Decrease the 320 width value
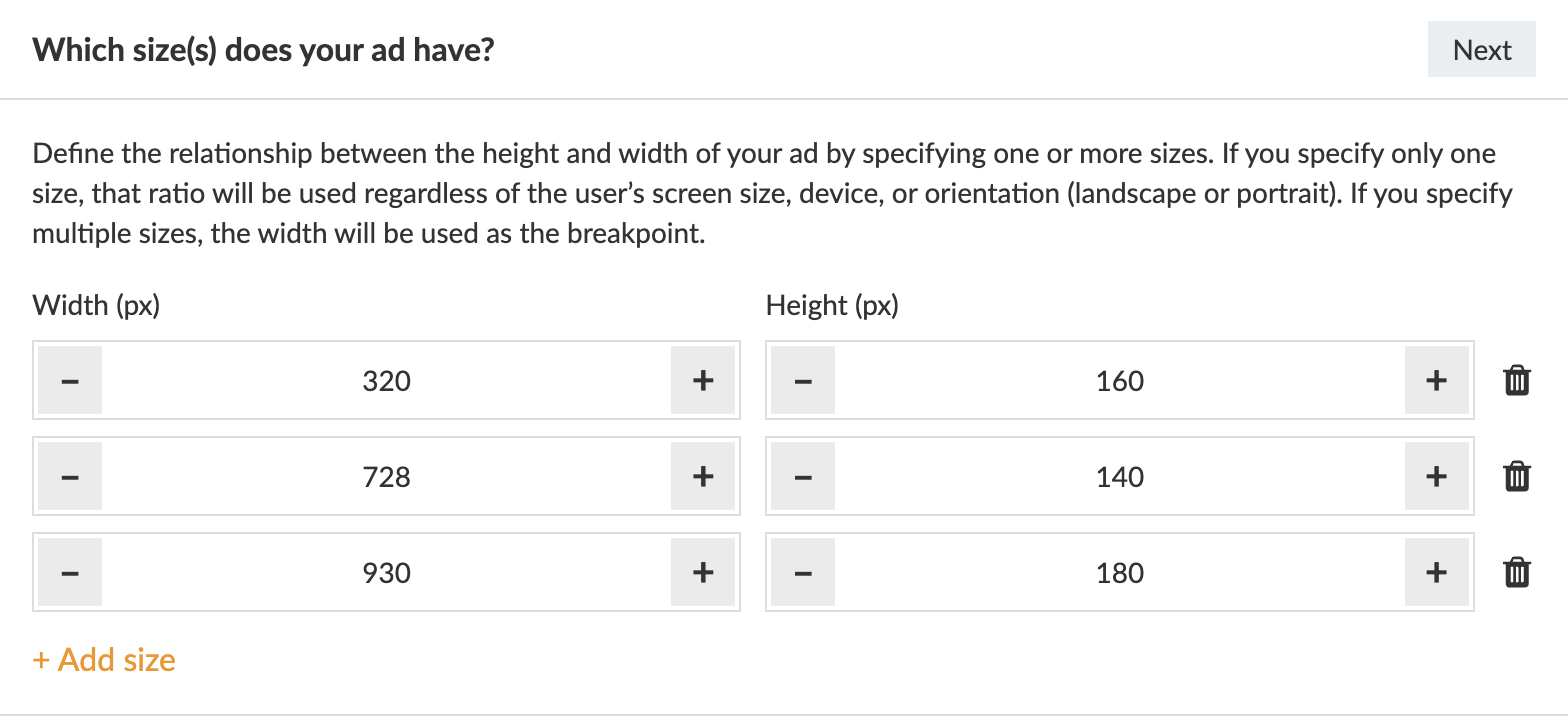 click(x=70, y=380)
